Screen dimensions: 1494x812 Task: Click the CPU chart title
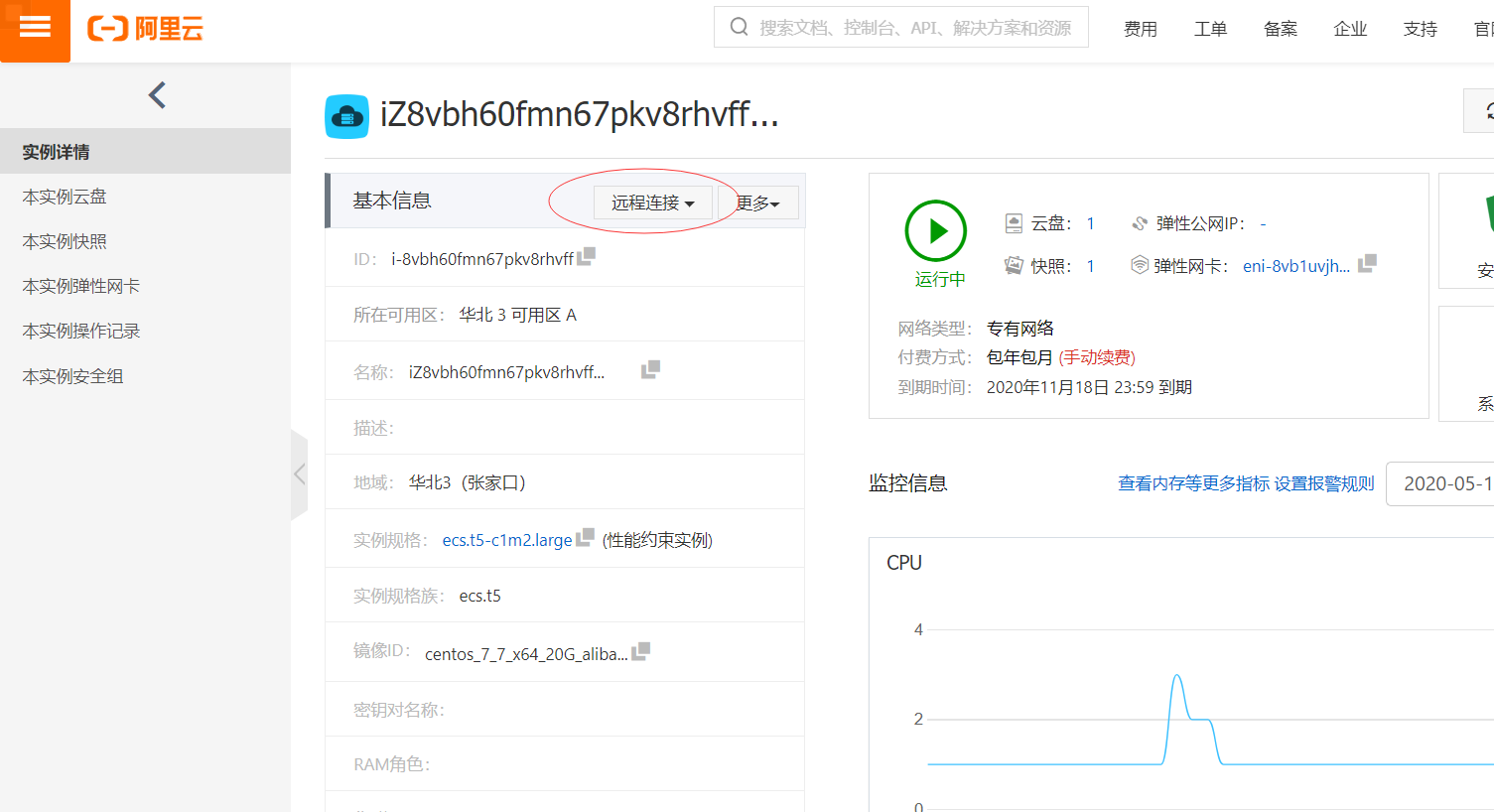pos(904,563)
